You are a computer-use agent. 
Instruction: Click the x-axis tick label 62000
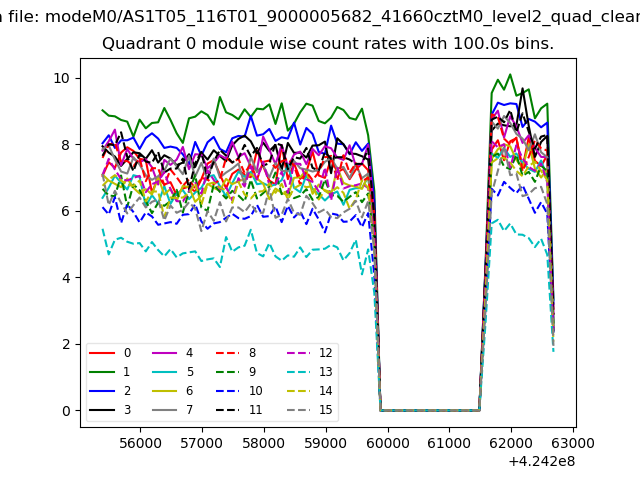pos(511,442)
